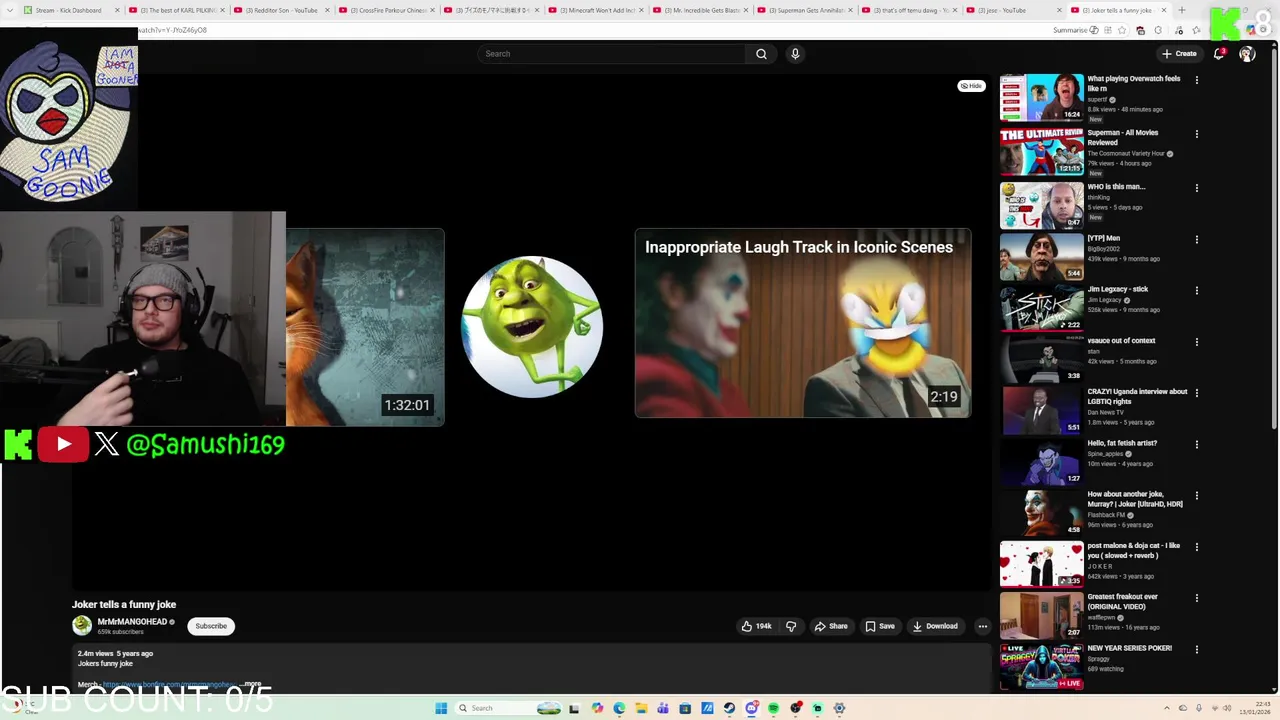Open Discord from the taskbar
Screen dimensions: 1280x720
[x=751, y=708]
